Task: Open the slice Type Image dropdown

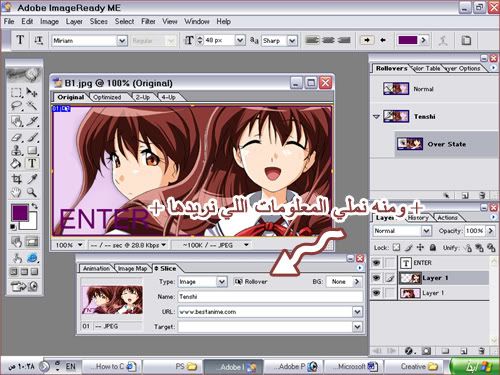Action: 222,282
